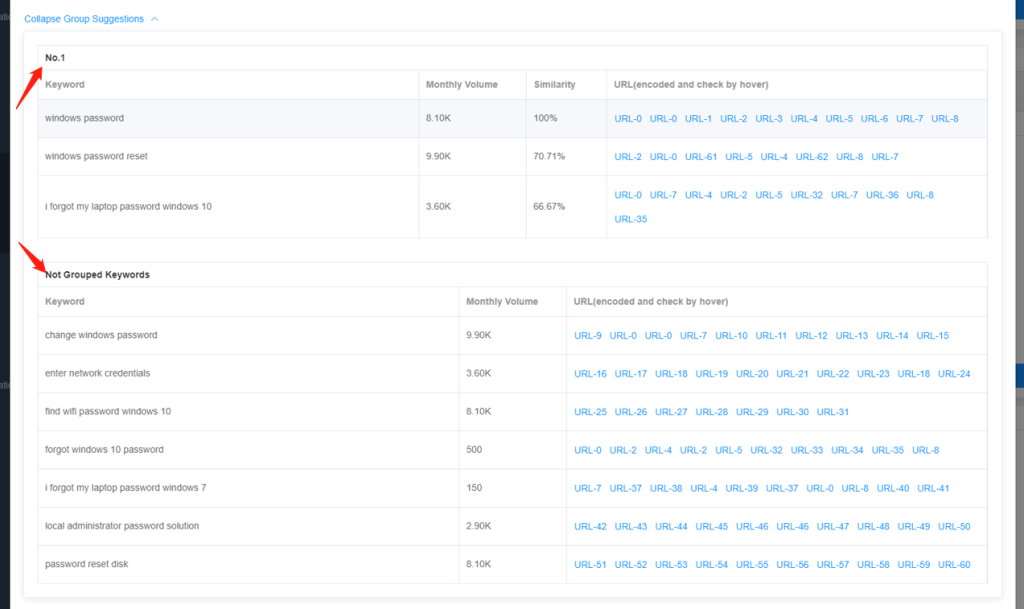The width and height of the screenshot is (1024, 609).
Task: Click the 'No.1' group heading
Action: point(55,57)
